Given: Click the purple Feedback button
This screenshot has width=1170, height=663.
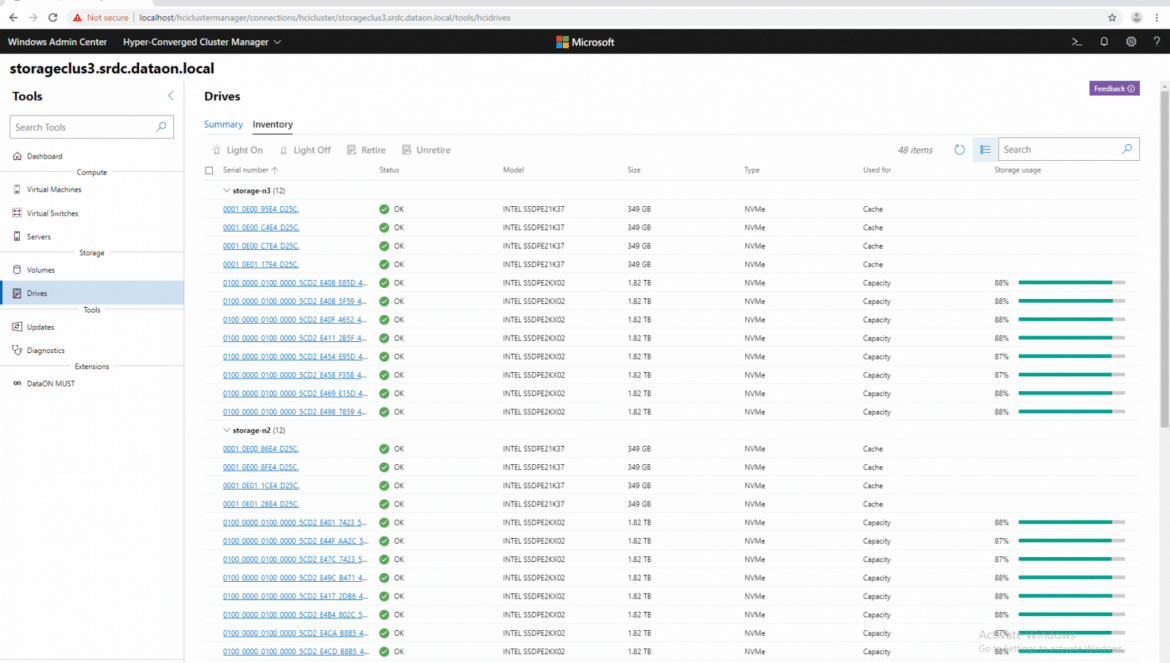Looking at the screenshot, I should 1114,89.
